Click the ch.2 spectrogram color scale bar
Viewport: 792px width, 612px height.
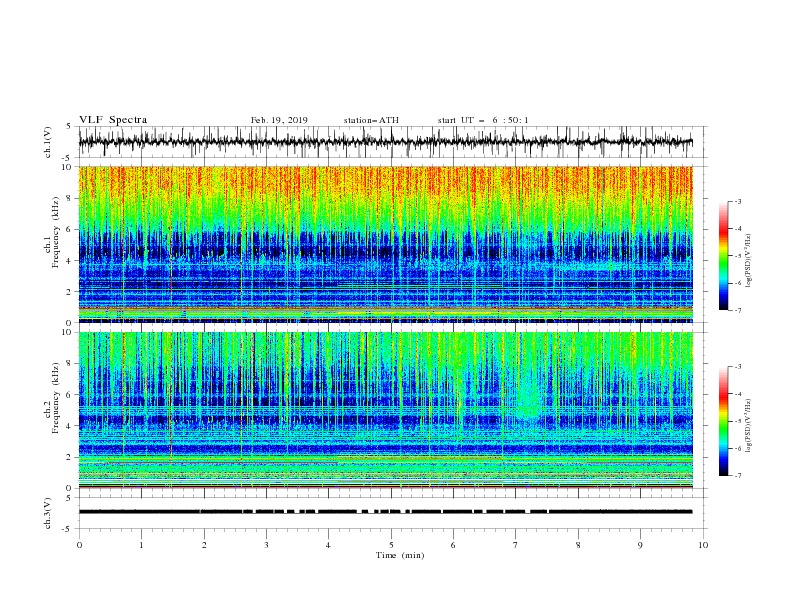[723, 421]
